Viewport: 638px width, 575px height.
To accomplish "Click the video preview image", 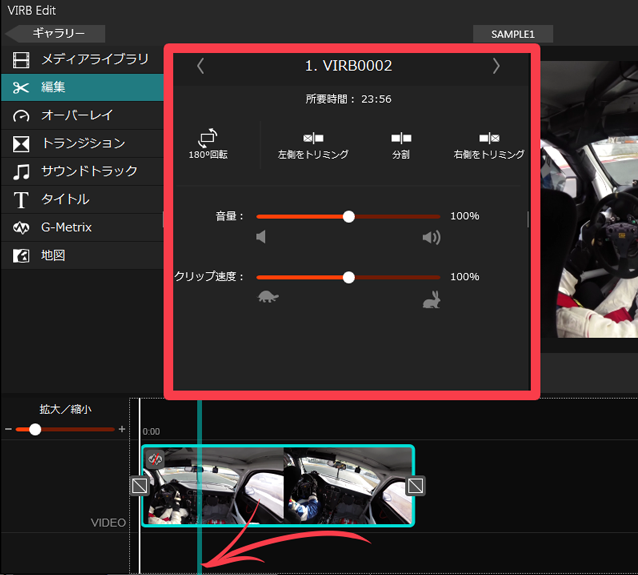I will (x=589, y=199).
